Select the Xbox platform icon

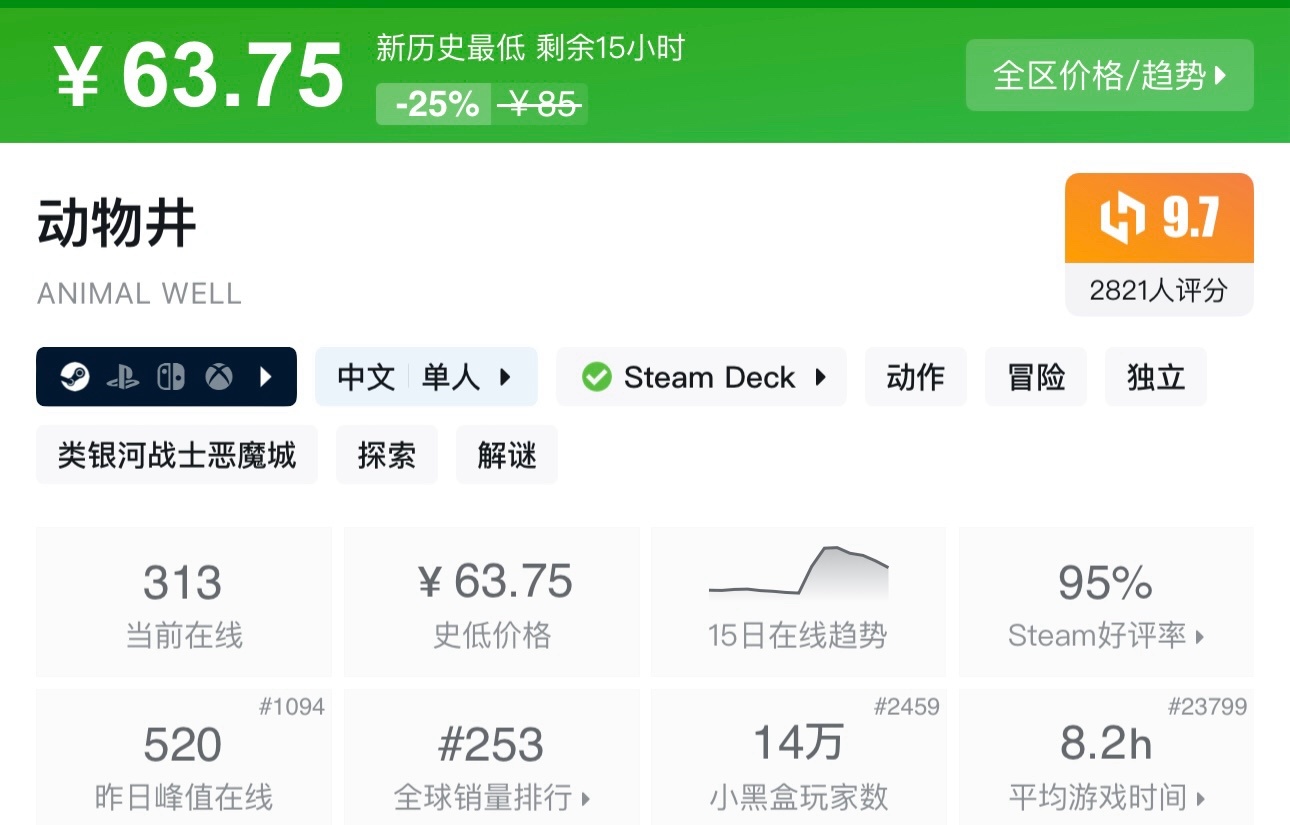tap(219, 377)
